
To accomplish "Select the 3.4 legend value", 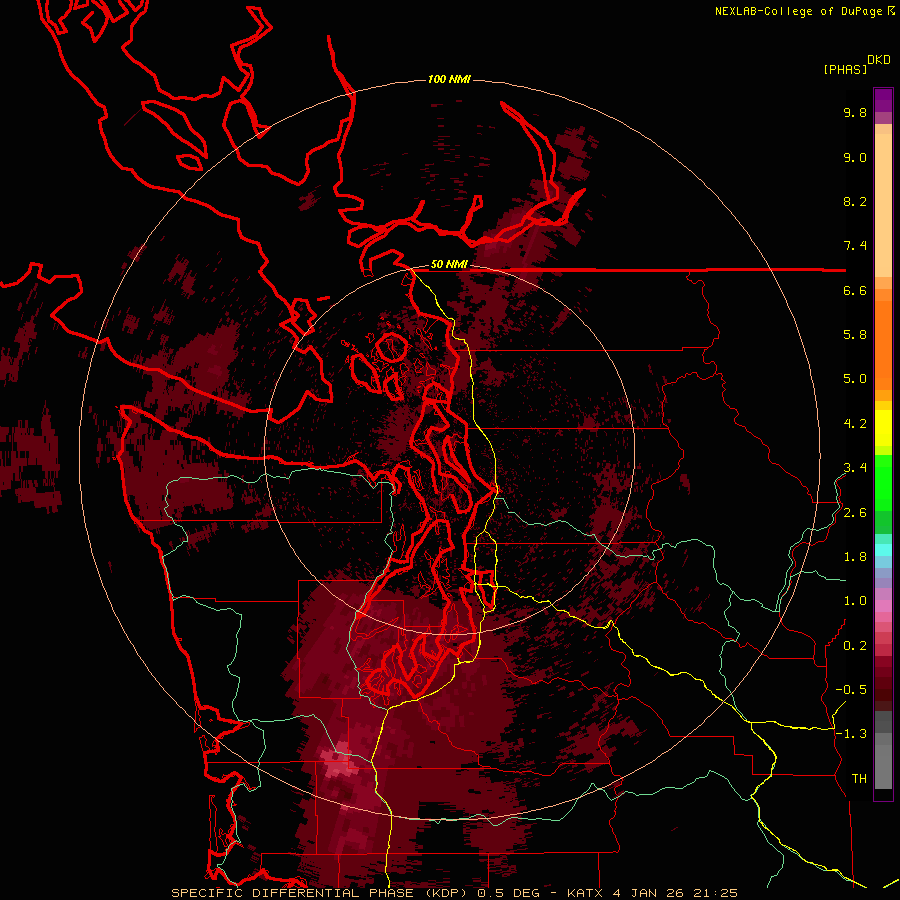I will 855,468.
